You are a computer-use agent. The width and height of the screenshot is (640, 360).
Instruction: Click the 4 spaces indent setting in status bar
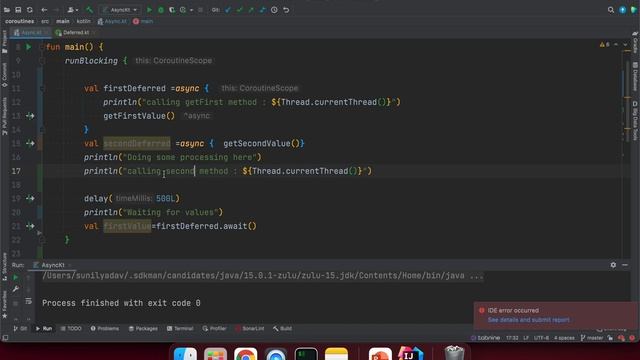[564, 338]
